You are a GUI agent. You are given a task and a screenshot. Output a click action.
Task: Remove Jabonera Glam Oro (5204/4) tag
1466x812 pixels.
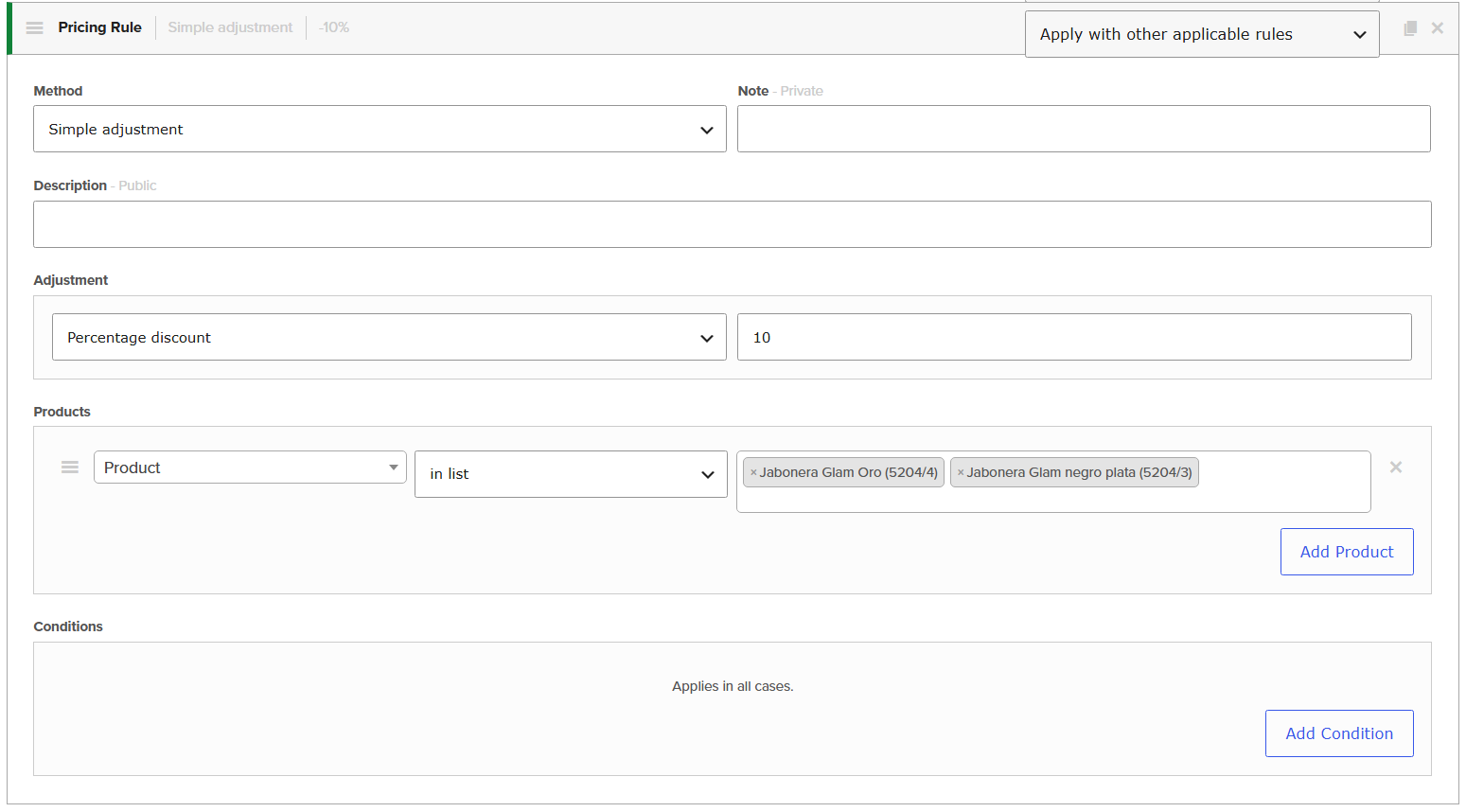point(753,472)
